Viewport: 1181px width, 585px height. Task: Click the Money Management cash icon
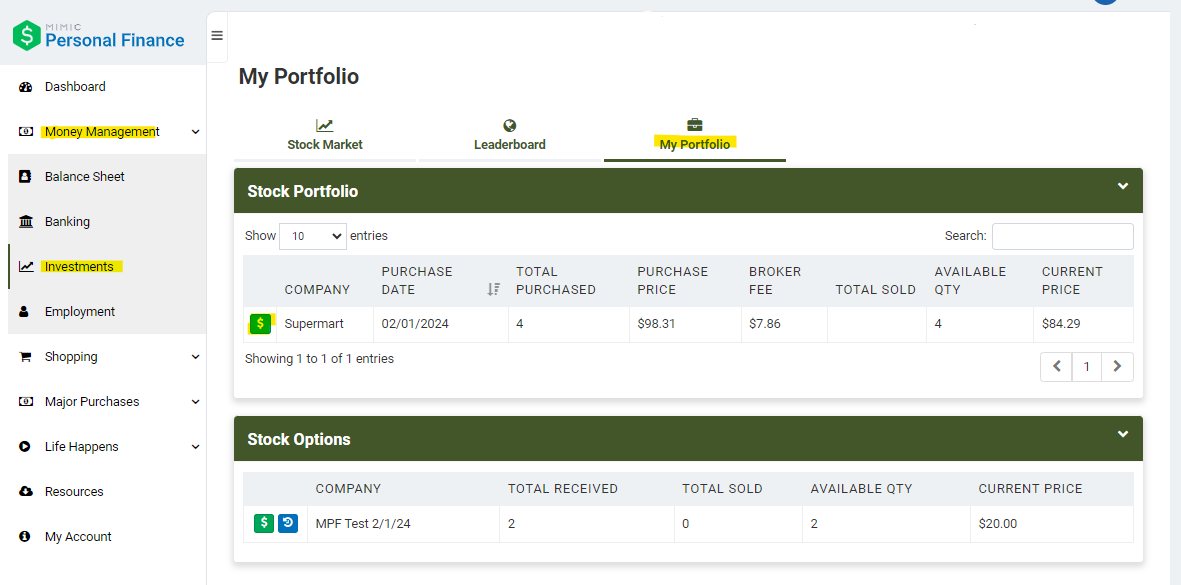coord(26,132)
